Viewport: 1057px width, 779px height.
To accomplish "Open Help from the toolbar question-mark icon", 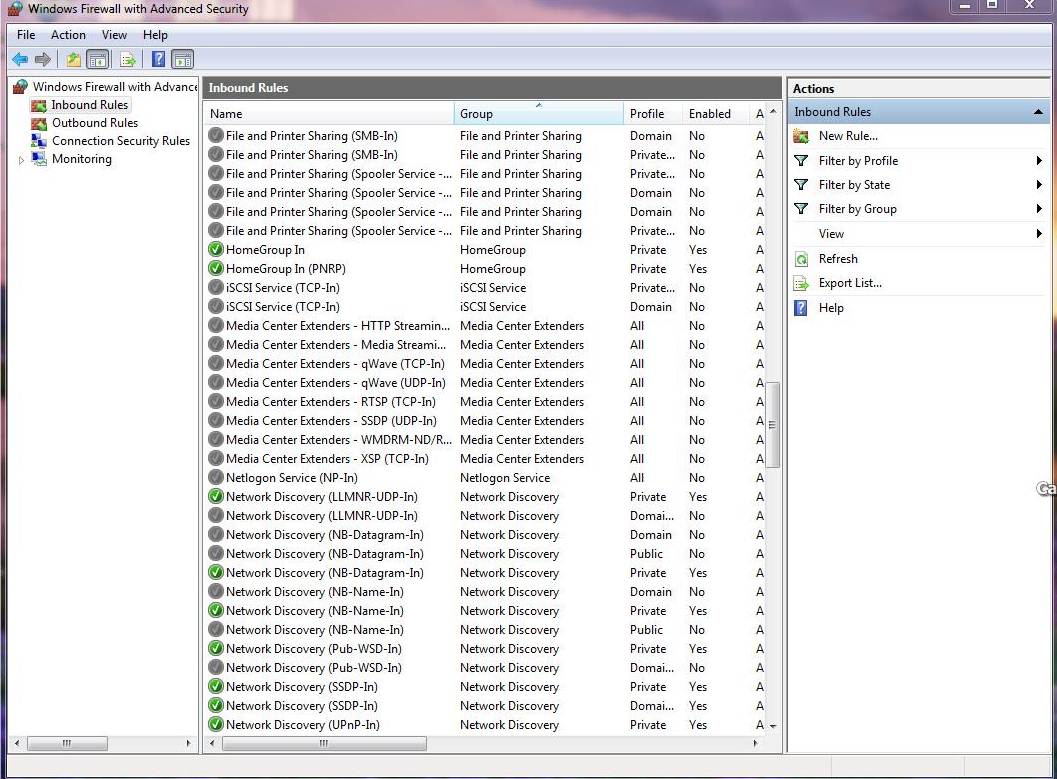I will pyautogui.click(x=158, y=59).
